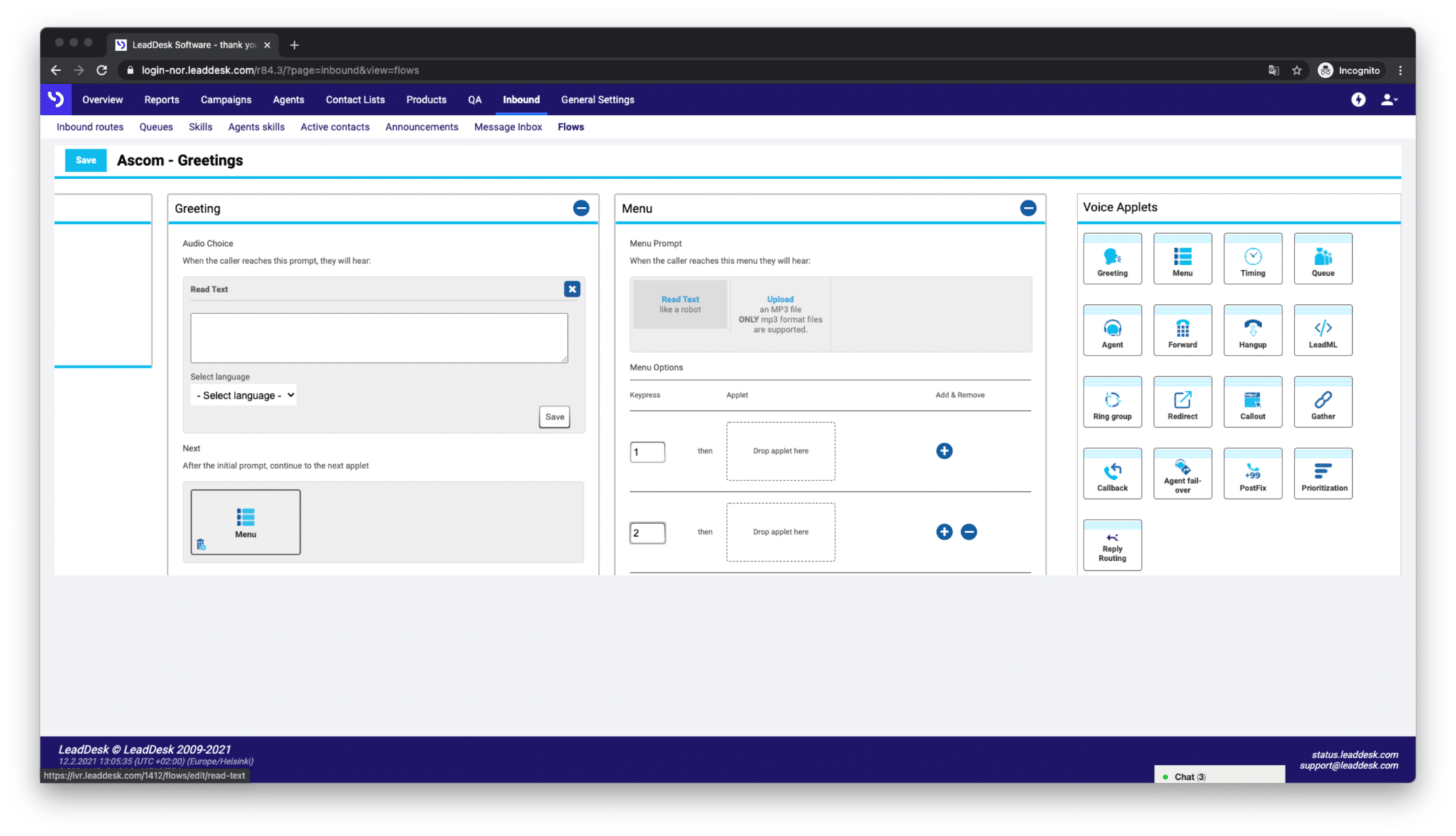This screenshot has height=836, width=1456.
Task: Click the add button for keypress 1
Action: pos(944,450)
